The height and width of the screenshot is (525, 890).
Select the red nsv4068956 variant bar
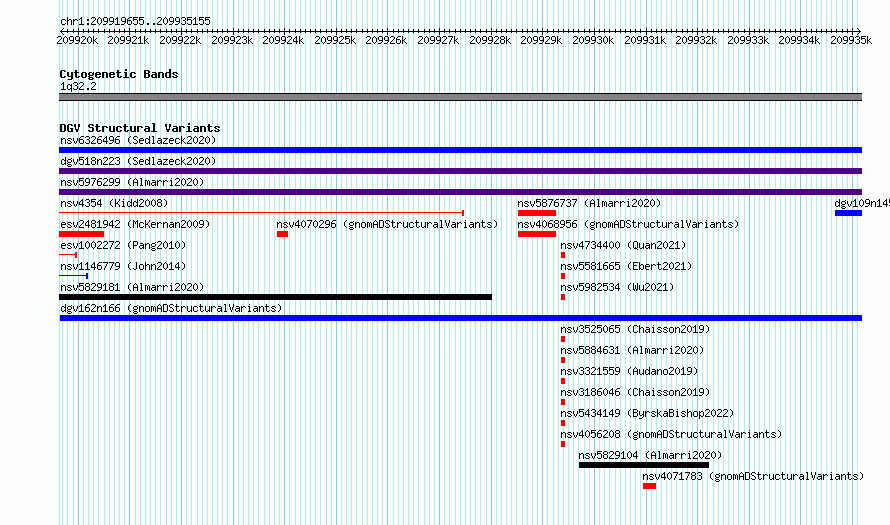[537, 234]
